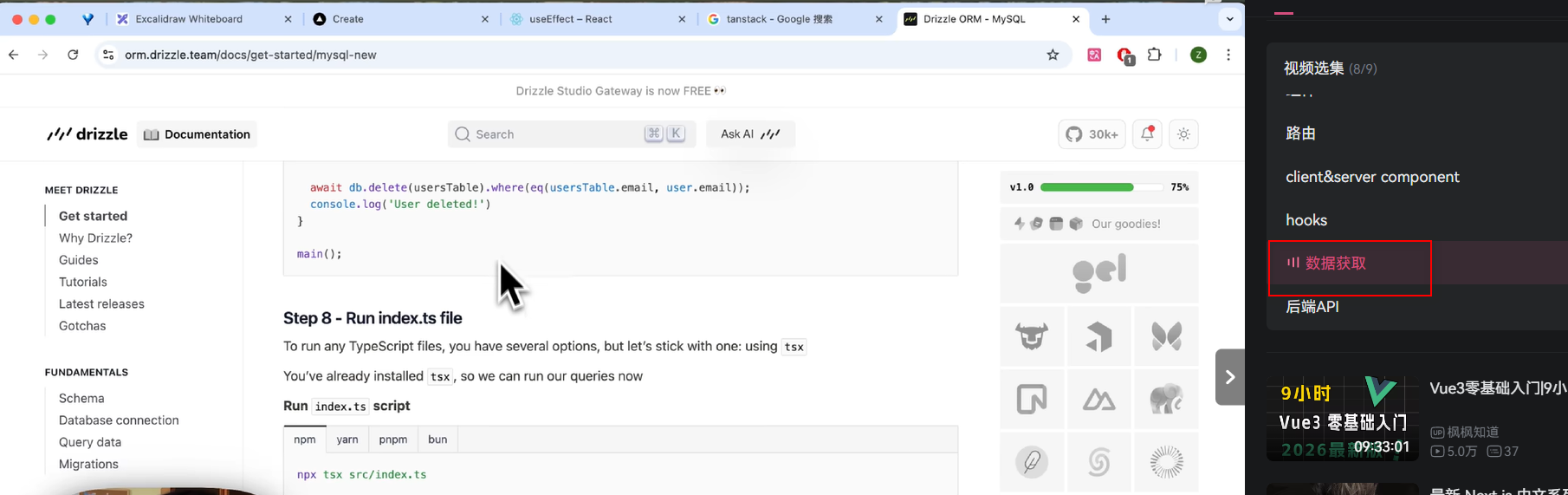Expand the side panel chevron arrow

[x=1230, y=377]
